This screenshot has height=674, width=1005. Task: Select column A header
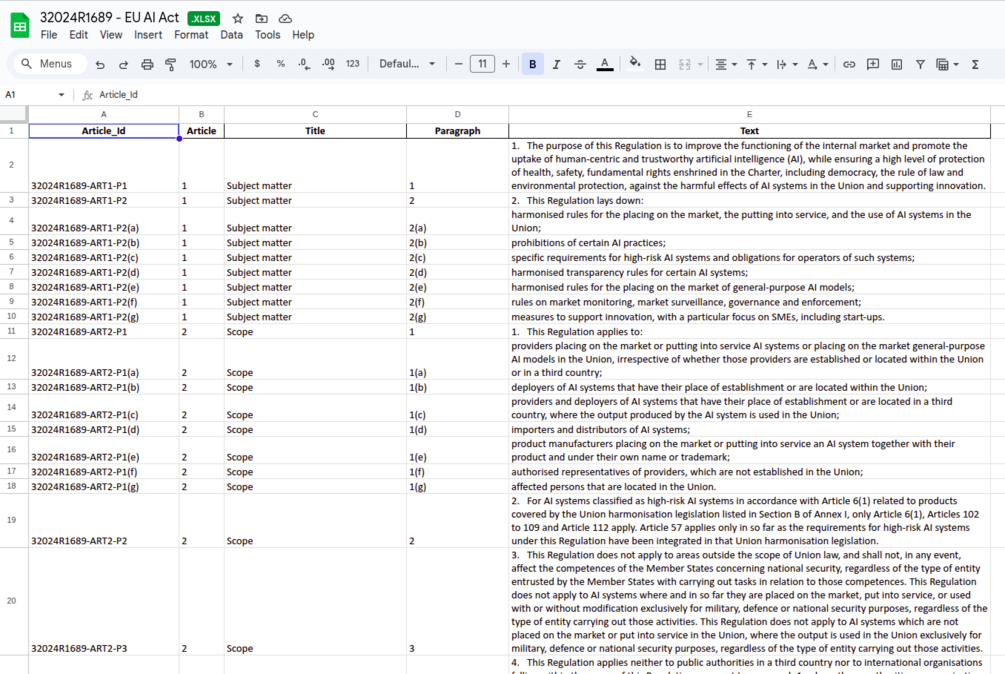tap(104, 114)
